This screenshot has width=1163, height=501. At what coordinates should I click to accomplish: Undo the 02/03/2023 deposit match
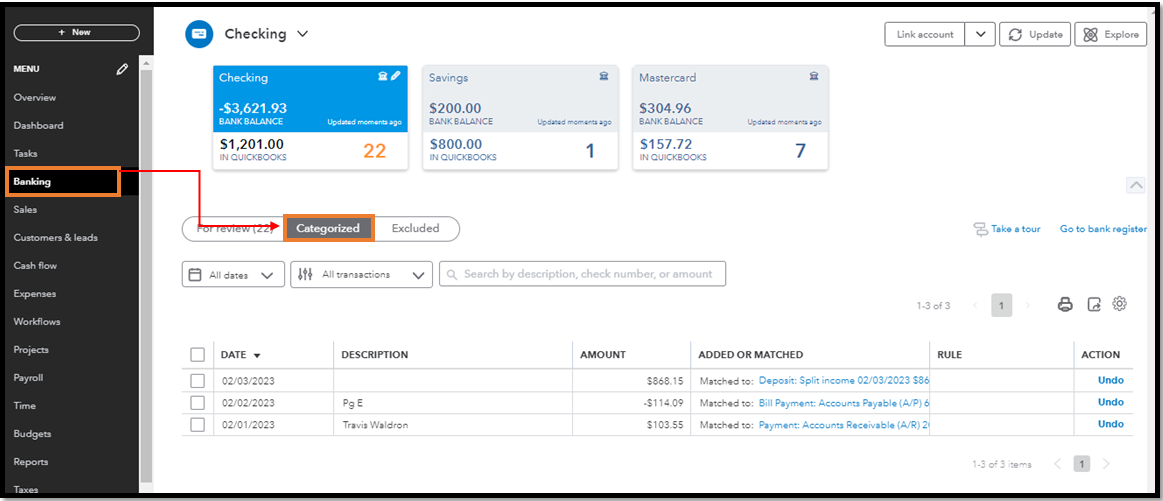click(x=1111, y=380)
